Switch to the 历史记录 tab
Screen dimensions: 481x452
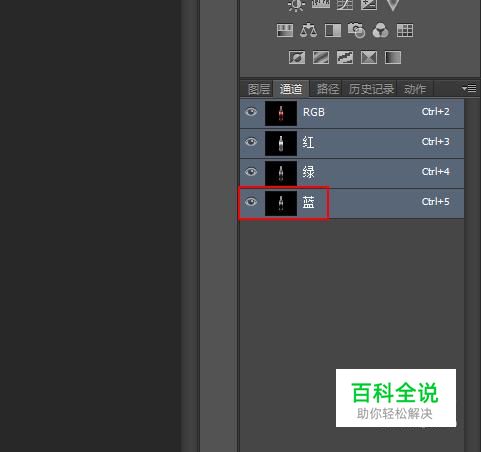point(371,89)
